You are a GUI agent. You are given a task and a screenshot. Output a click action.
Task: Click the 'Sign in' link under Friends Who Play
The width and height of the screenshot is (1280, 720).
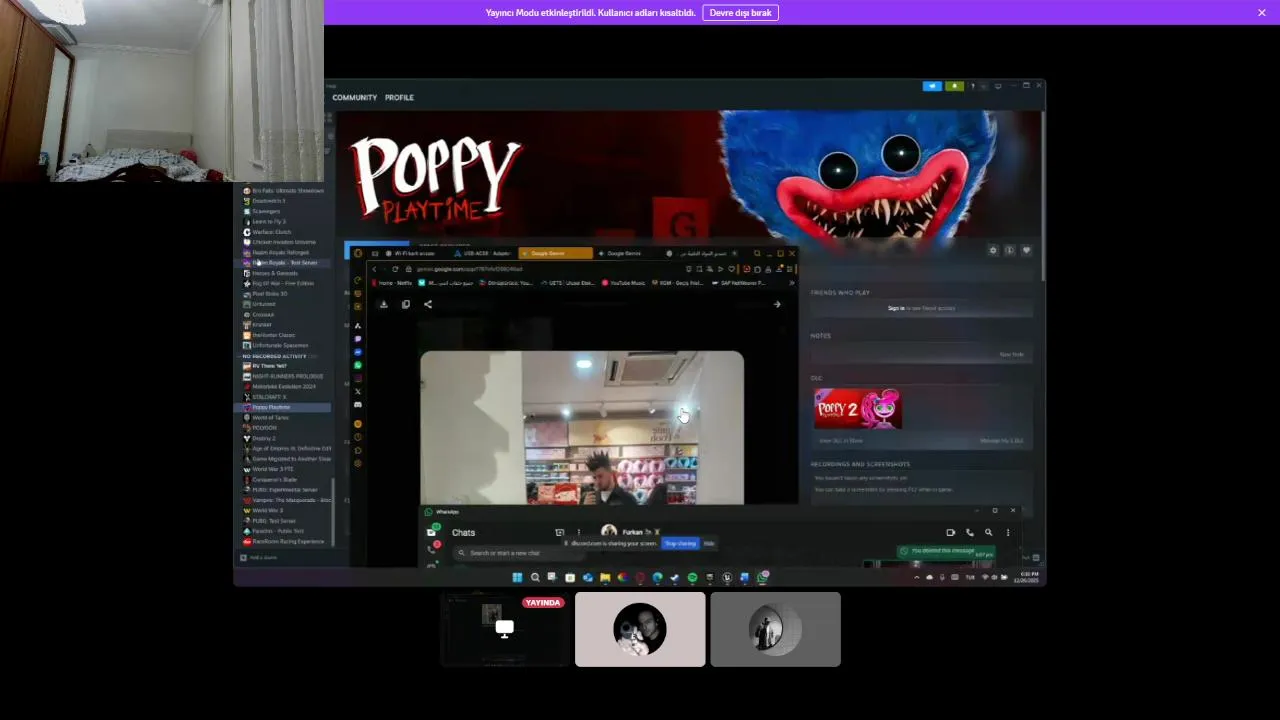click(896, 308)
